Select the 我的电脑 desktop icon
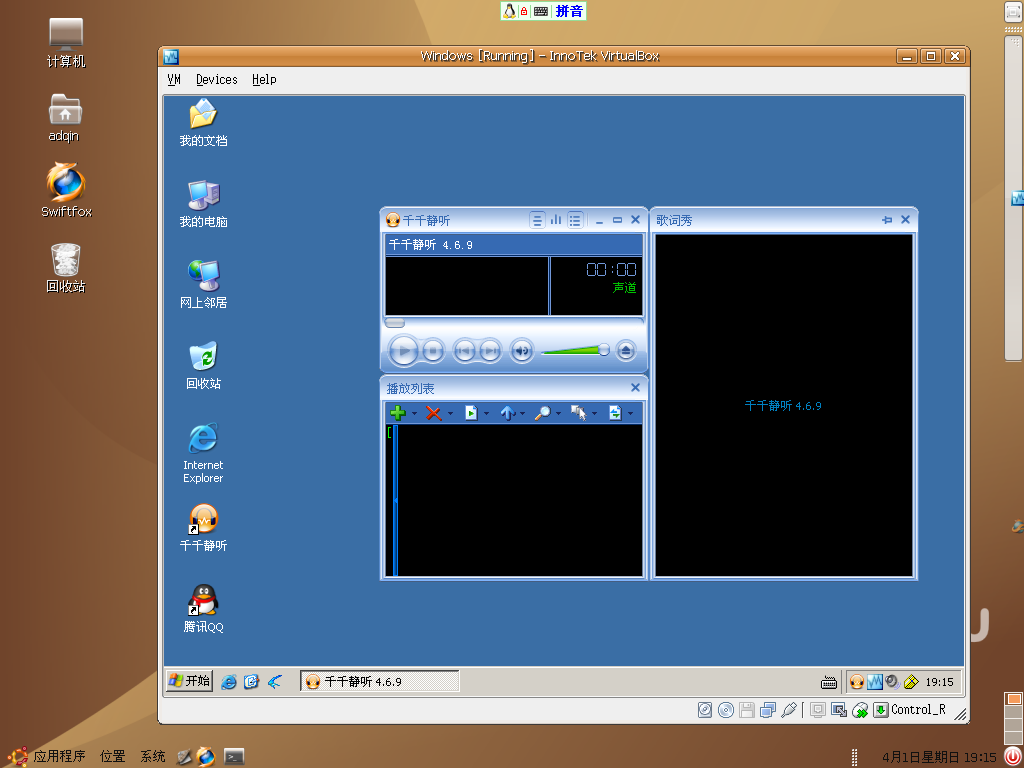Viewport: 1024px width, 768px height. 203,204
